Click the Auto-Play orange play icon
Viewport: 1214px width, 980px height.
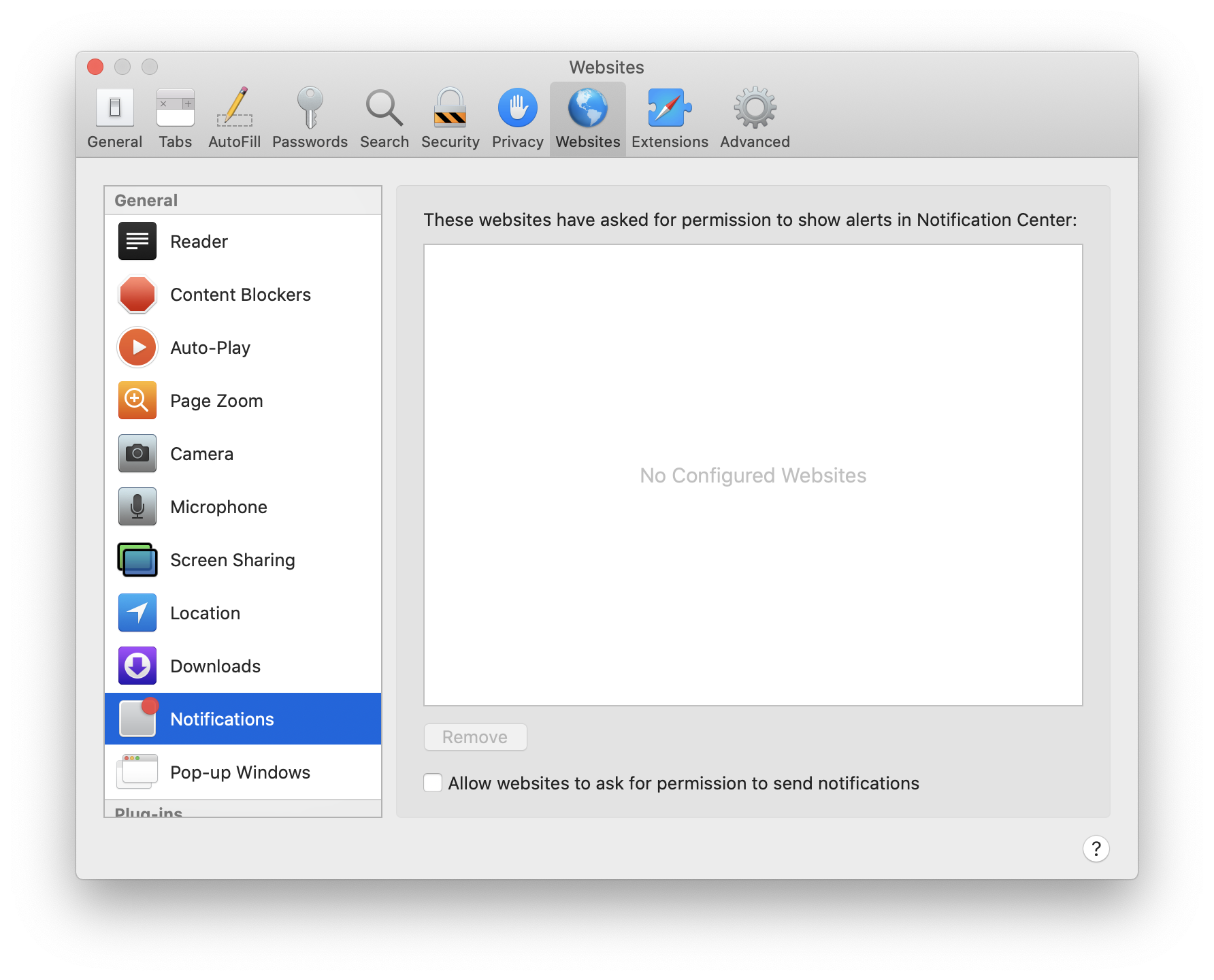point(137,347)
